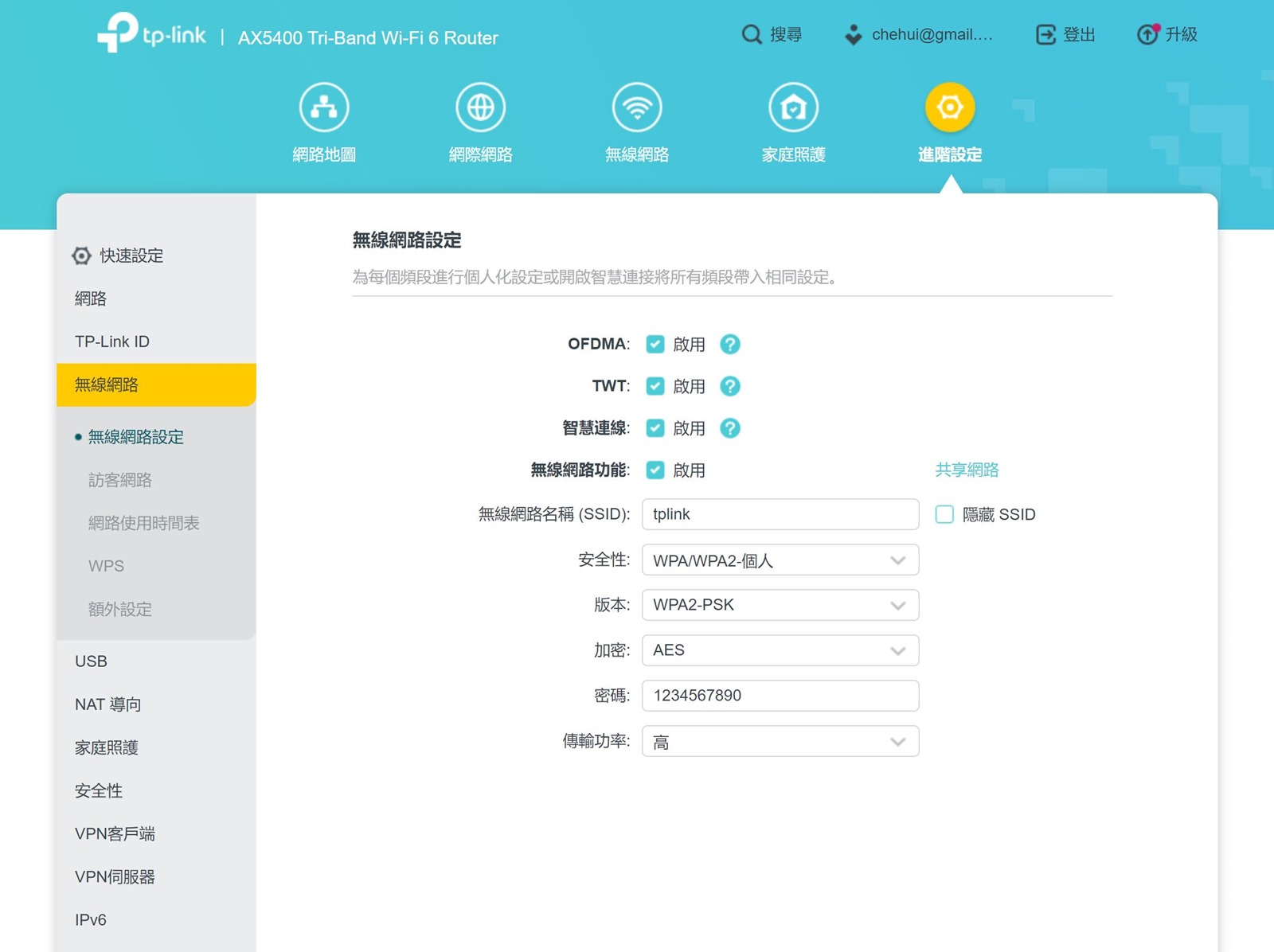
Task: Click the search (搜尋) magnifier icon
Action: 752,34
